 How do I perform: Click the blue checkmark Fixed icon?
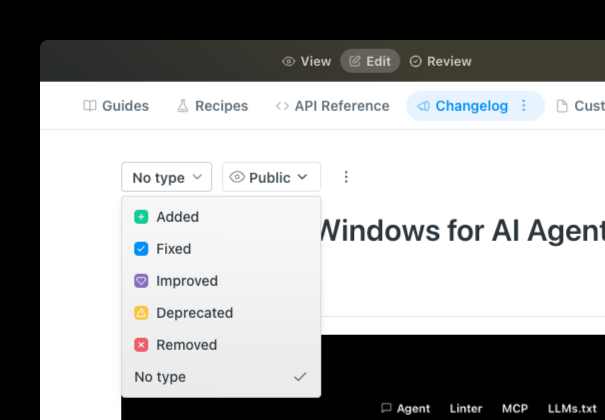[x=141, y=249]
